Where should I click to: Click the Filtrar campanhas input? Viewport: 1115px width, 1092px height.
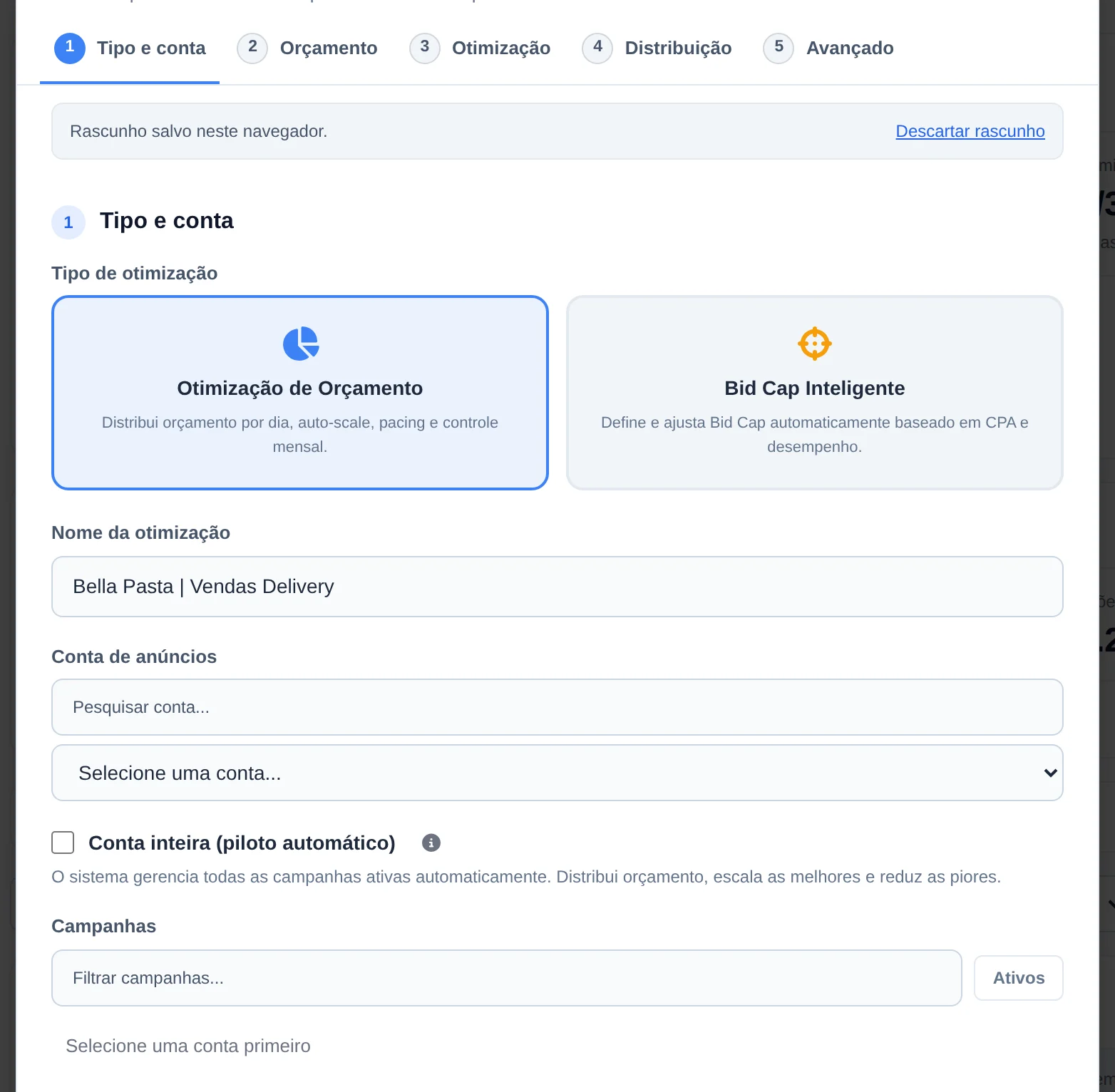507,978
